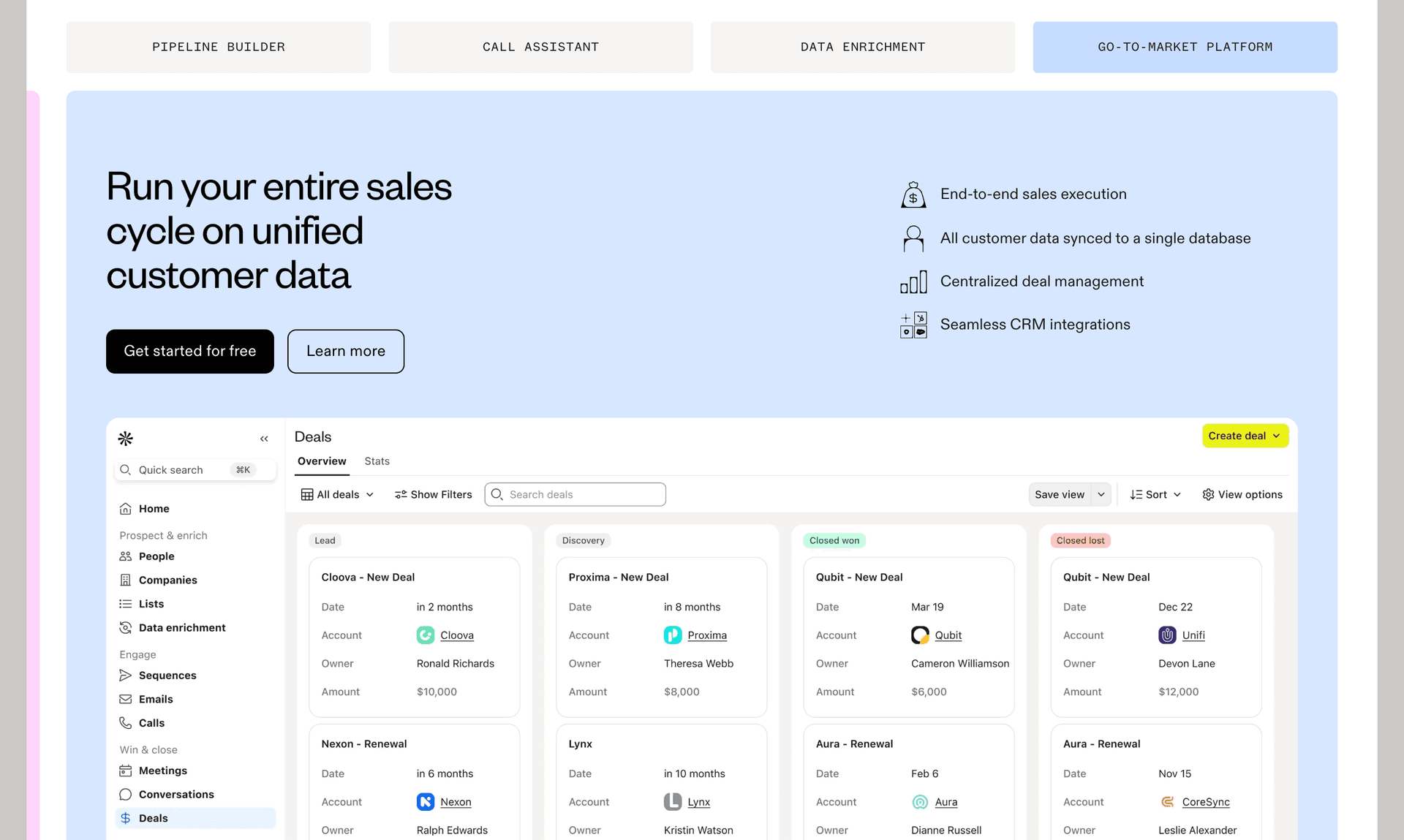
Task: Click the Lynx deal card title
Action: (x=581, y=744)
